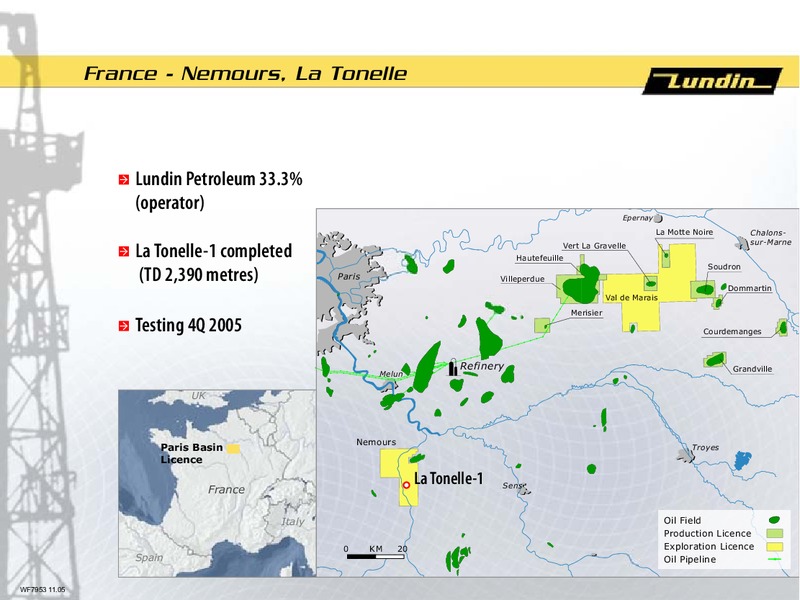Click the 'Lundin Petroleum 33.3%' text
The image size is (800, 600).
219,179
